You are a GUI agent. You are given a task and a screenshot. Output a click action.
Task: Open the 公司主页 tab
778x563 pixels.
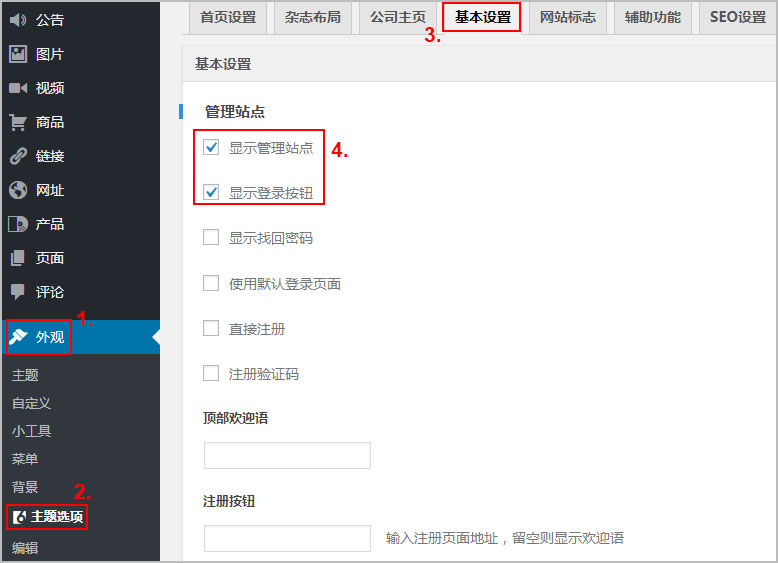[397, 17]
